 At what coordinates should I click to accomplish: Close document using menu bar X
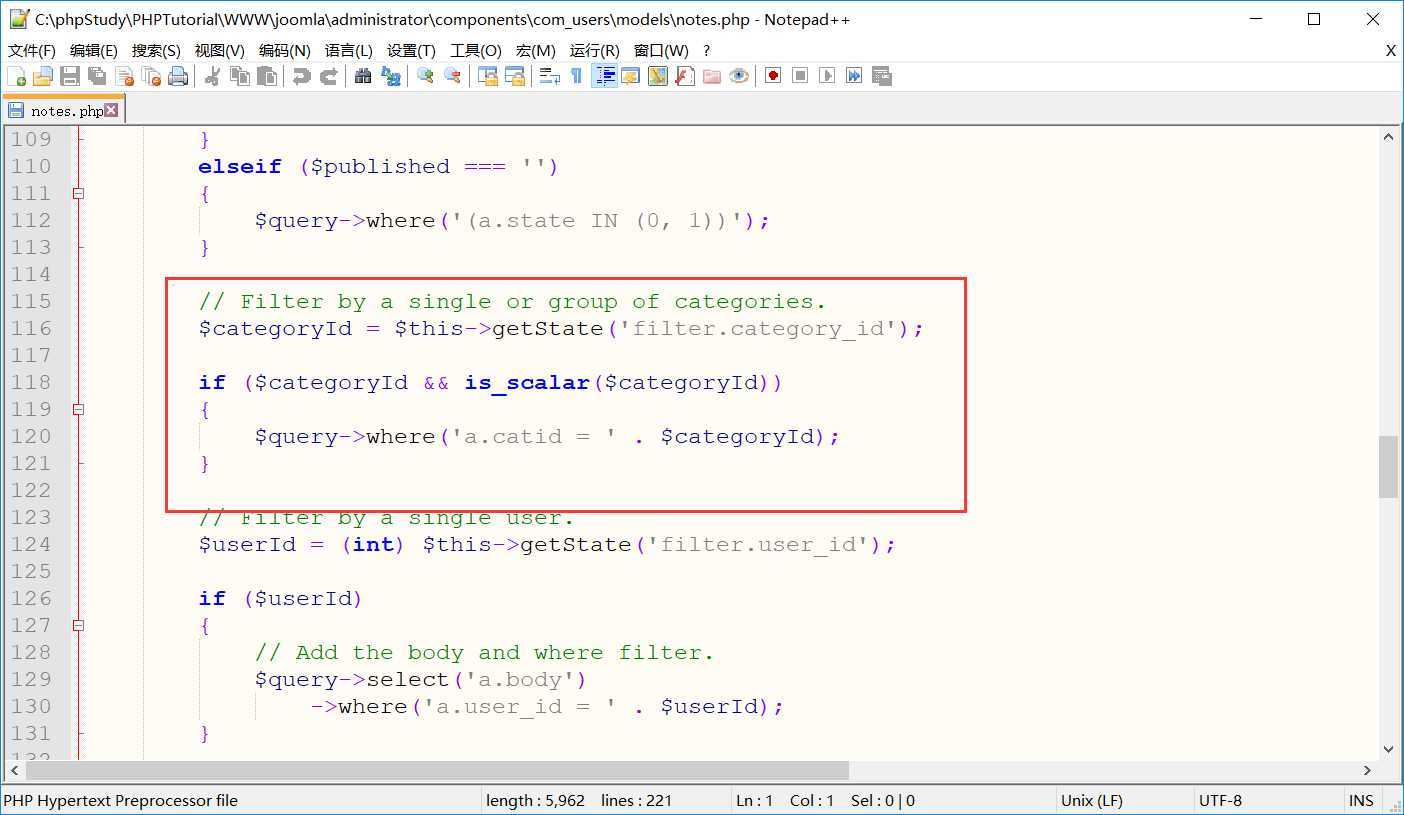pyautogui.click(x=1391, y=50)
